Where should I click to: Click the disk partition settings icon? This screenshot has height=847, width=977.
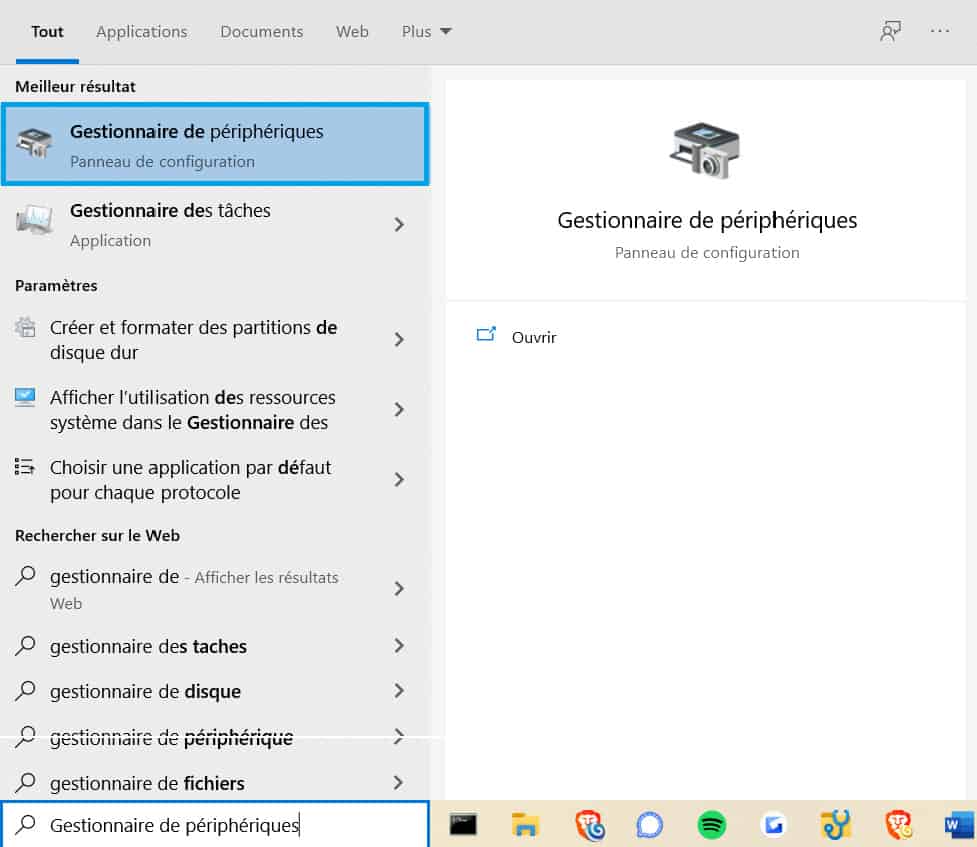coord(25,327)
